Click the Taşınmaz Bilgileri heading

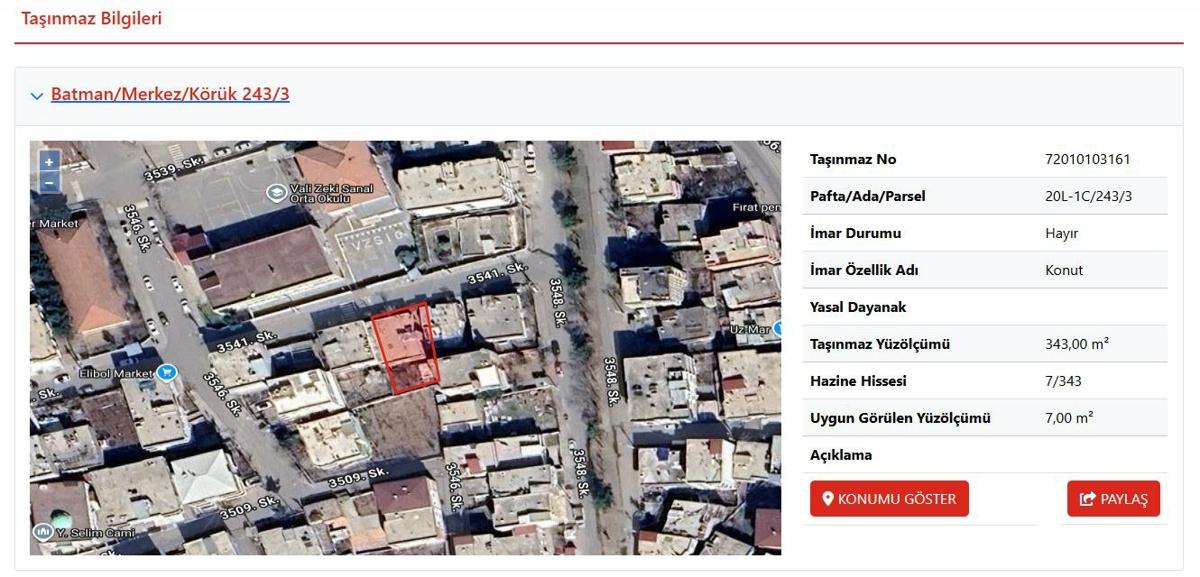tap(92, 19)
